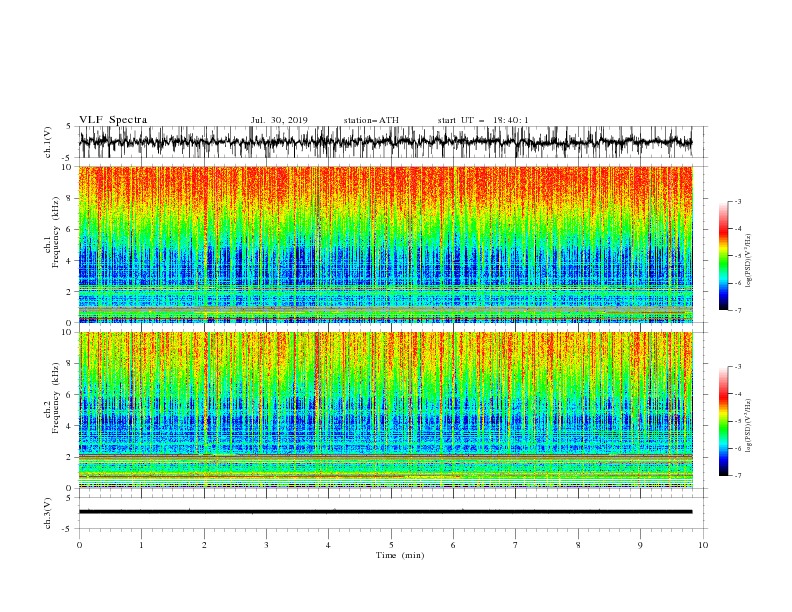Click inside the ch.1 spectrogram panel
This screenshot has height=612, width=792.
click(385, 244)
